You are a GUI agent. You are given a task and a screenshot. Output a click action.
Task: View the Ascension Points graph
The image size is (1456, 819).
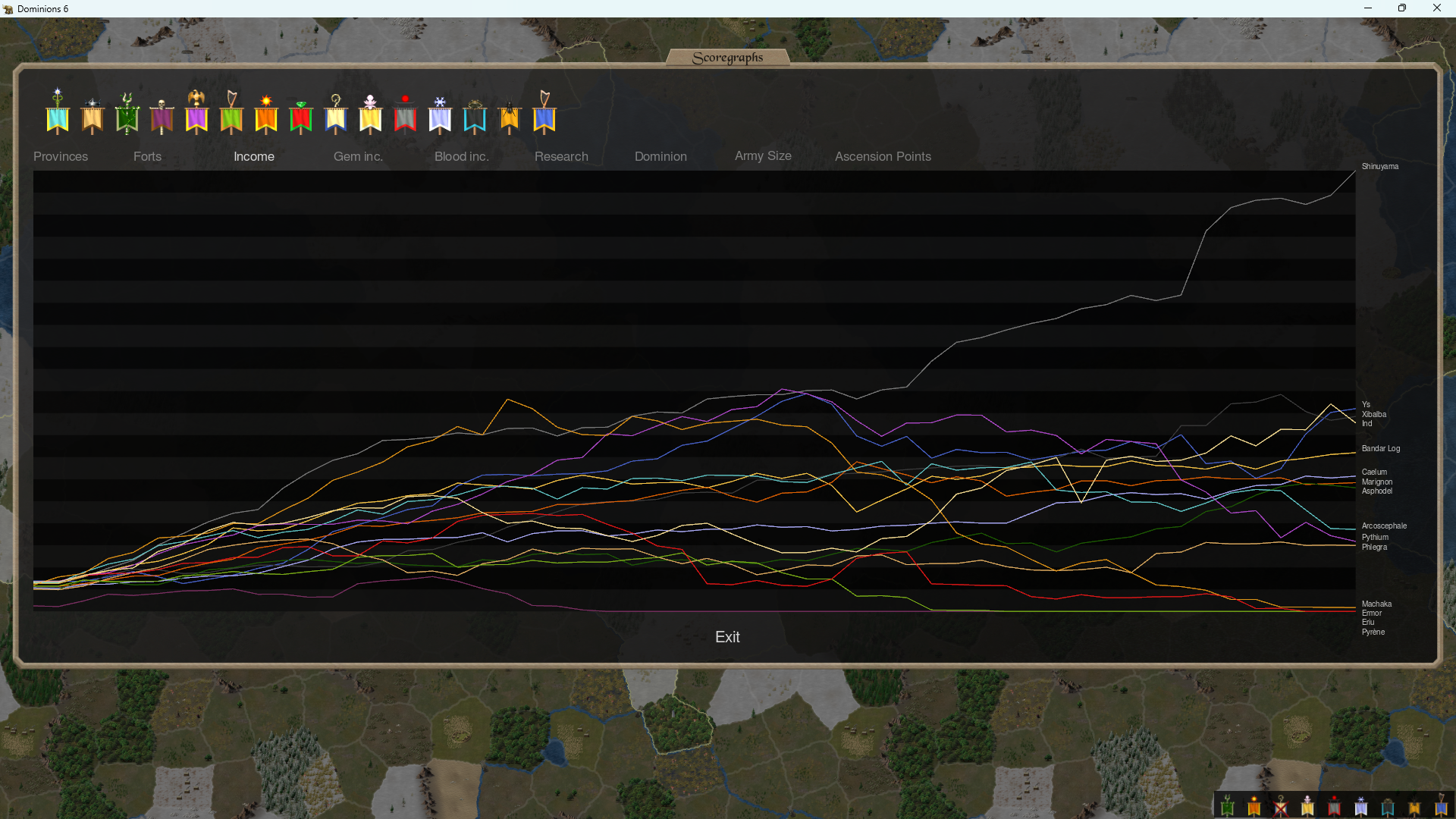click(883, 156)
